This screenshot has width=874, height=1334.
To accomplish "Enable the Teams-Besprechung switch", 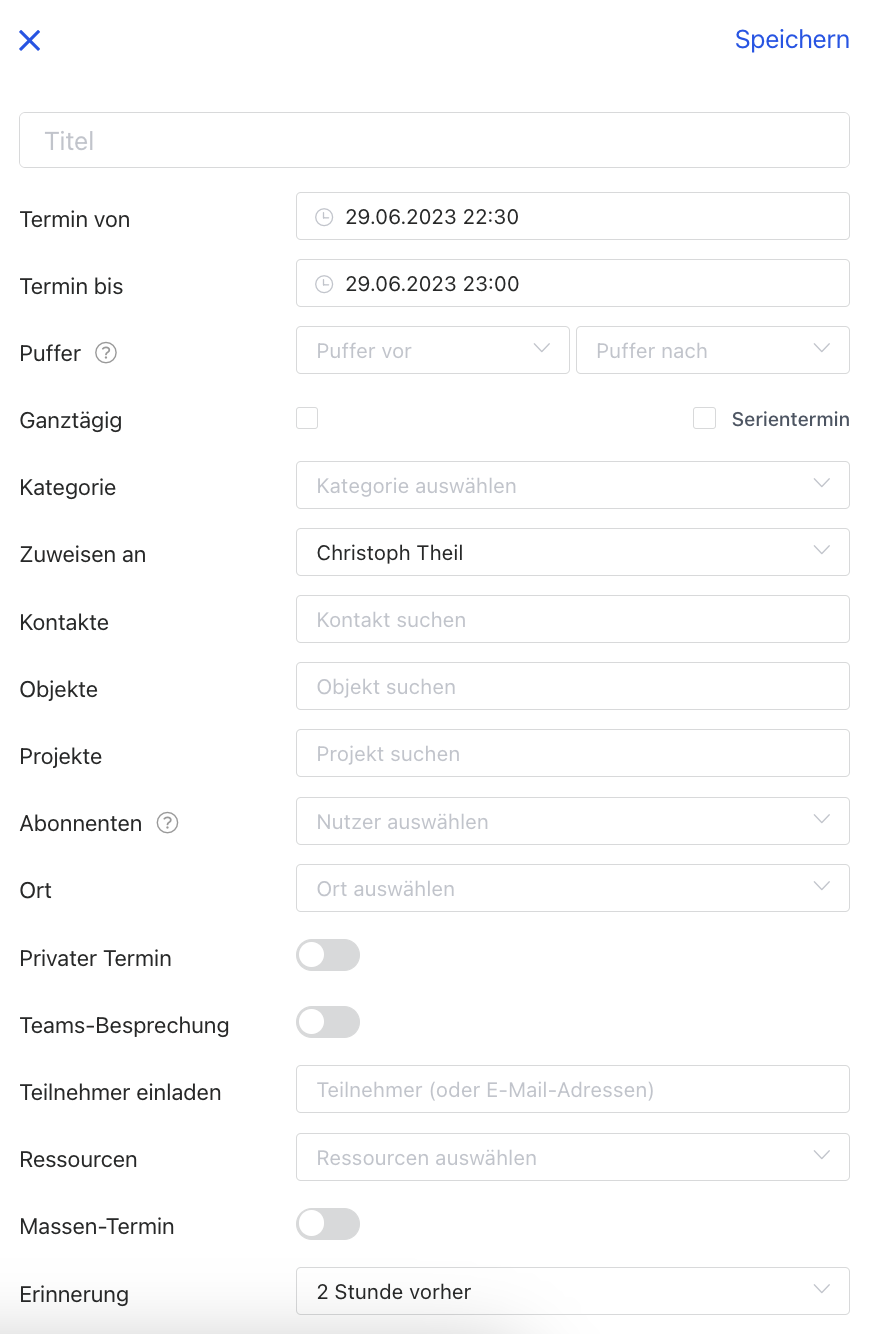I will click(328, 1023).
